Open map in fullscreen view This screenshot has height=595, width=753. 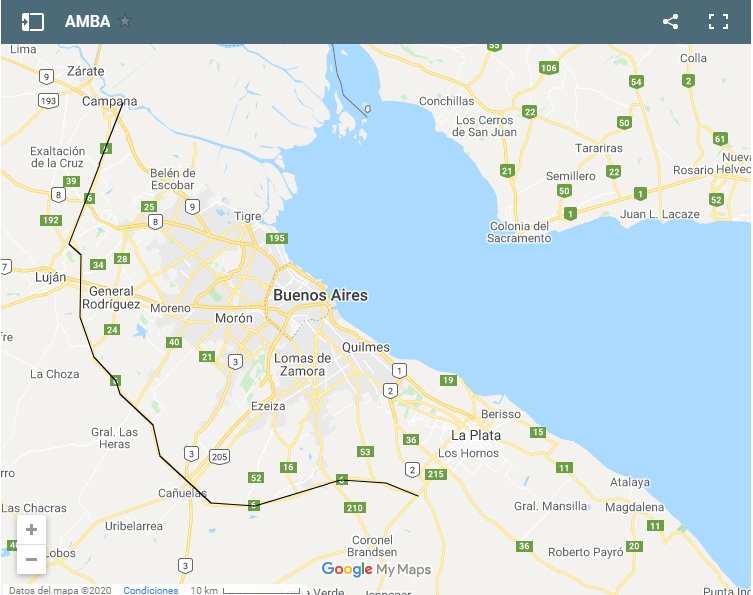coord(718,22)
